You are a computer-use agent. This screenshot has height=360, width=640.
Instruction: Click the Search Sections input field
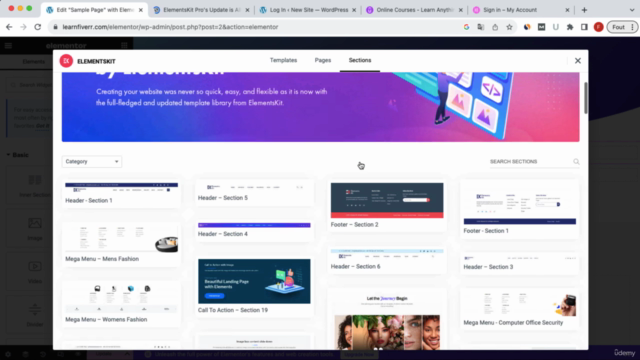[530, 162]
